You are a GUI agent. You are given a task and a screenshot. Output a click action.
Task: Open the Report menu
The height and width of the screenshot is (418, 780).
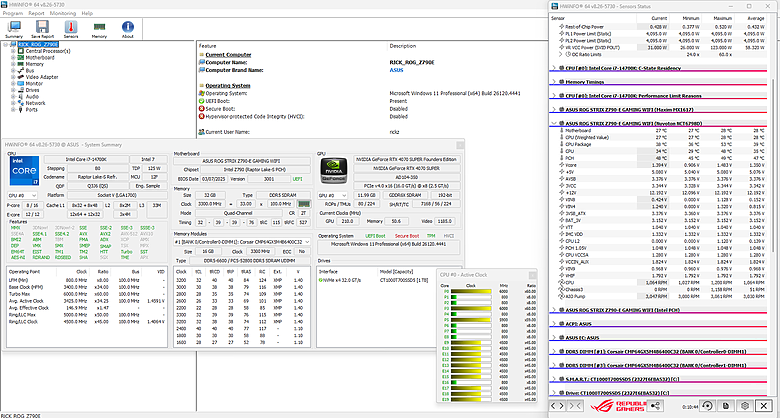click(x=36, y=13)
